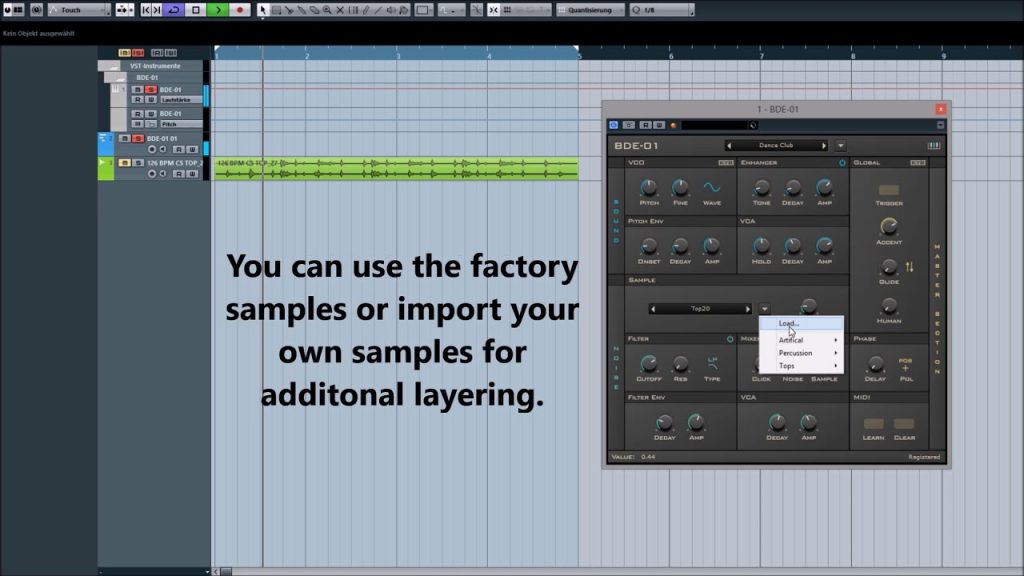The height and width of the screenshot is (576, 1024).
Task: Select the zoom magnifier tool
Action: tap(327, 10)
